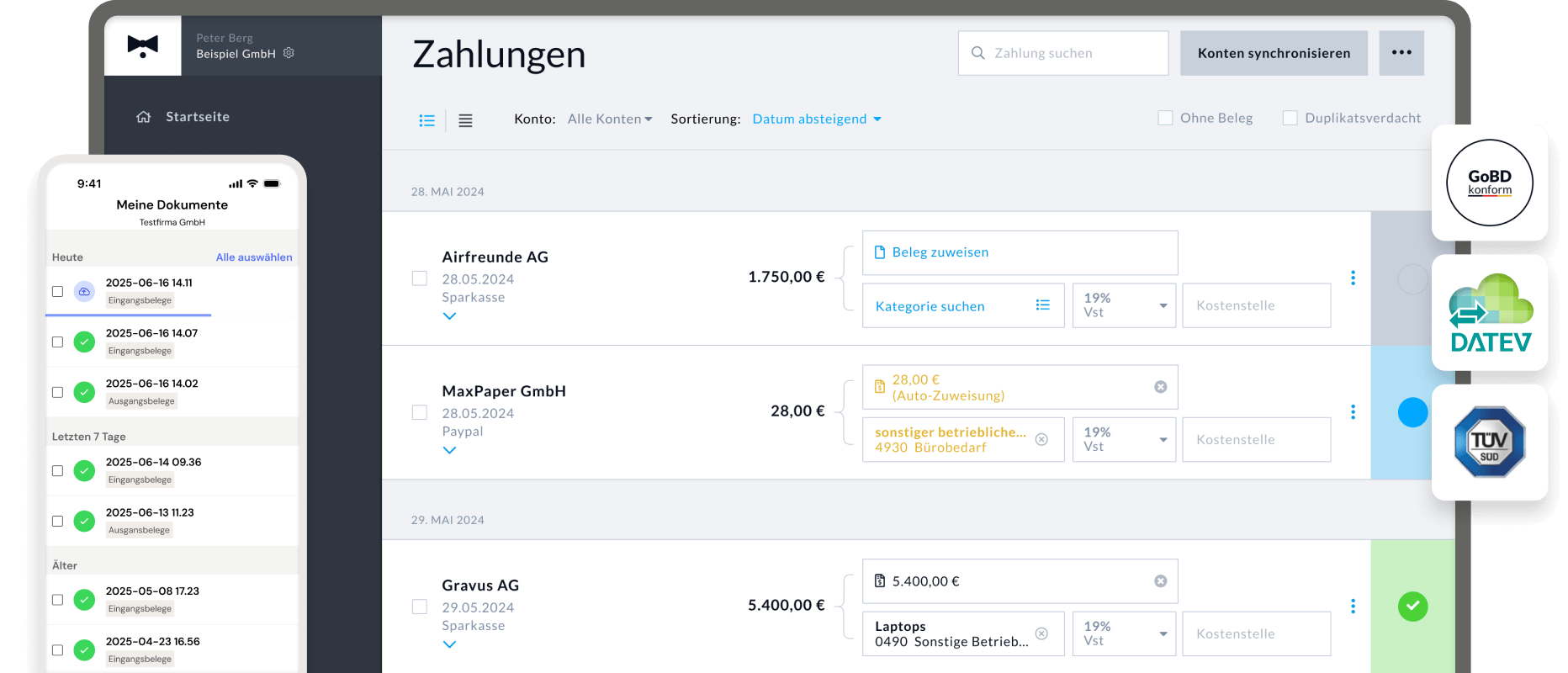Click the bow tie app logo

(x=143, y=45)
